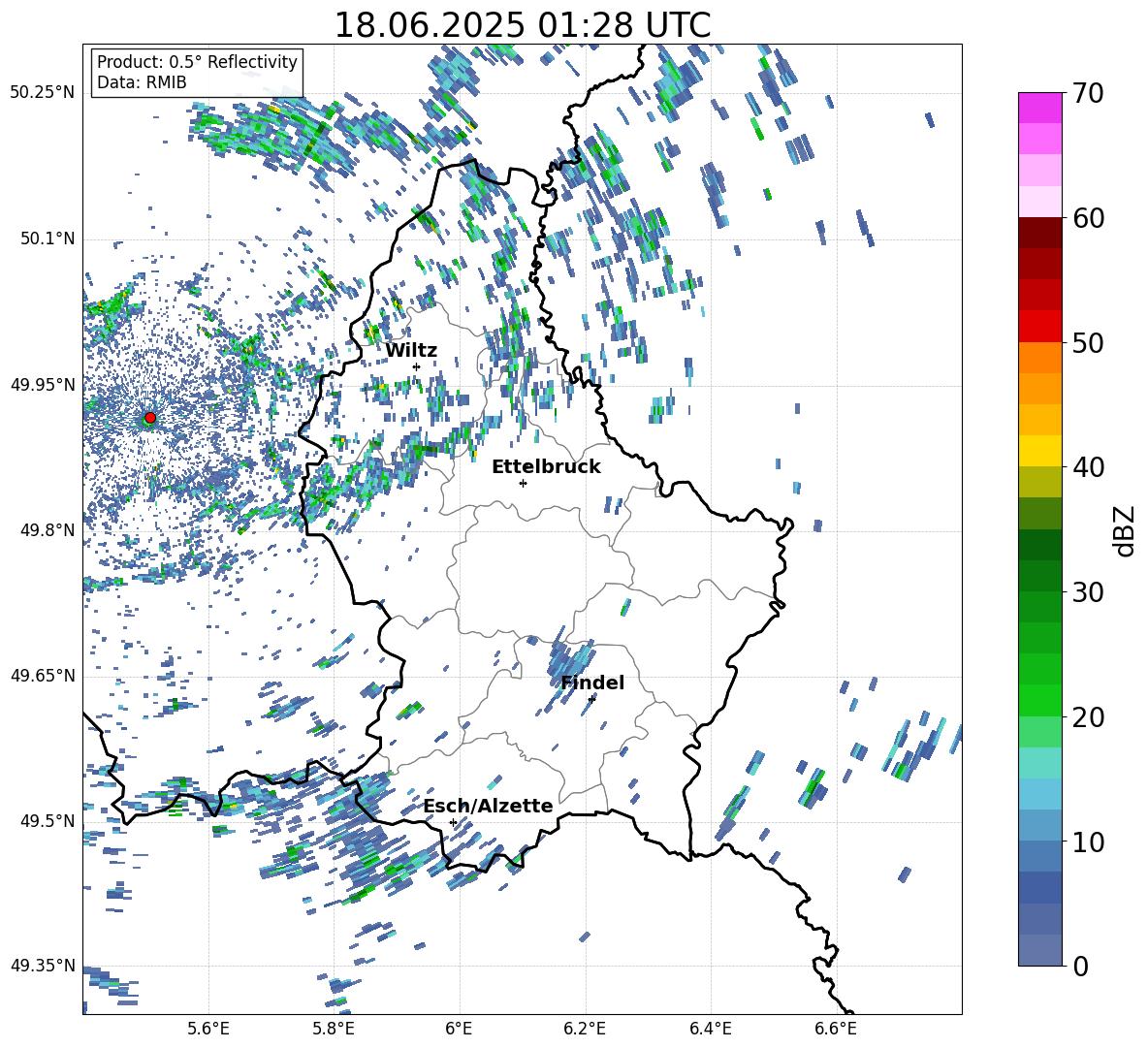
Task: Click the 49.35°N latitude label
Action: (43, 966)
